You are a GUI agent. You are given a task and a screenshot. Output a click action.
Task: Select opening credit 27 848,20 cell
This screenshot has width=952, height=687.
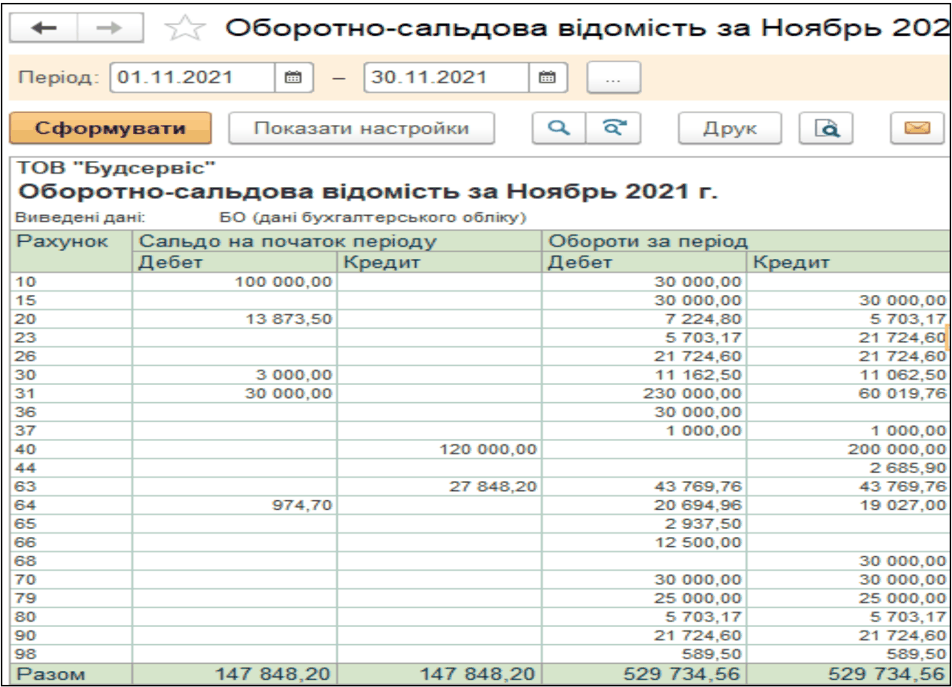tap(440, 487)
